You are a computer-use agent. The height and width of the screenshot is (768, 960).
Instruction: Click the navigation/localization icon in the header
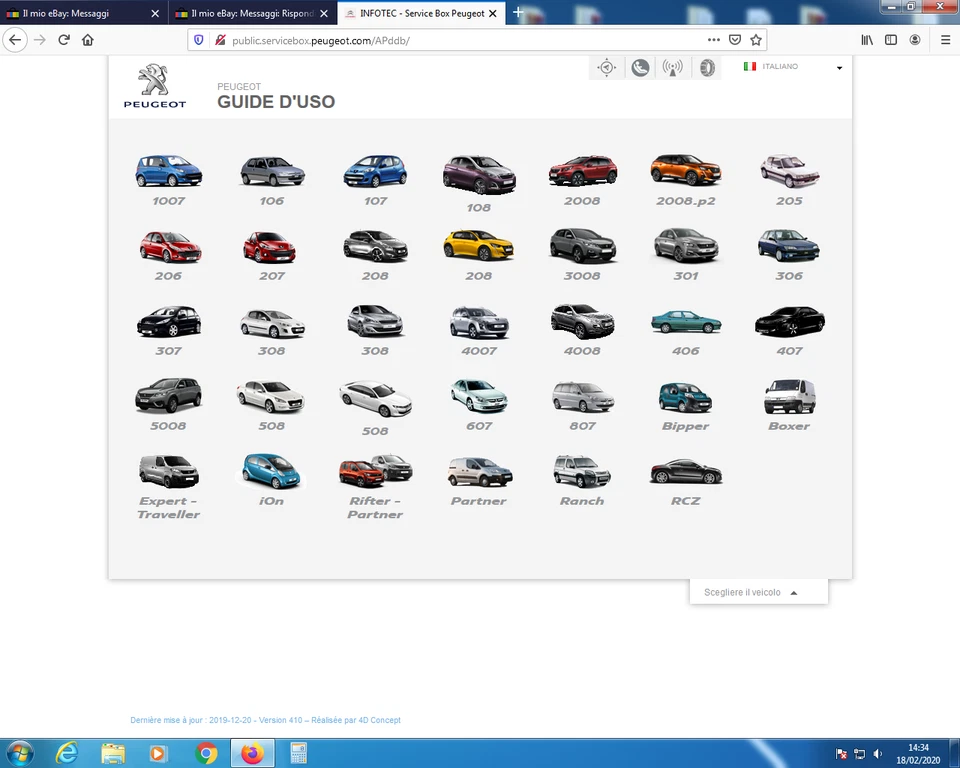click(607, 67)
